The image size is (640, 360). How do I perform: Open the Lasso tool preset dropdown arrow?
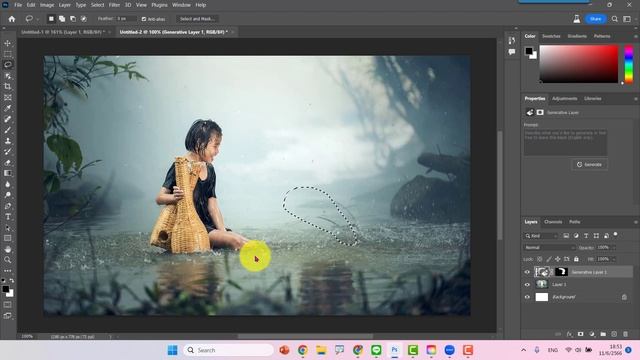(x=38, y=19)
